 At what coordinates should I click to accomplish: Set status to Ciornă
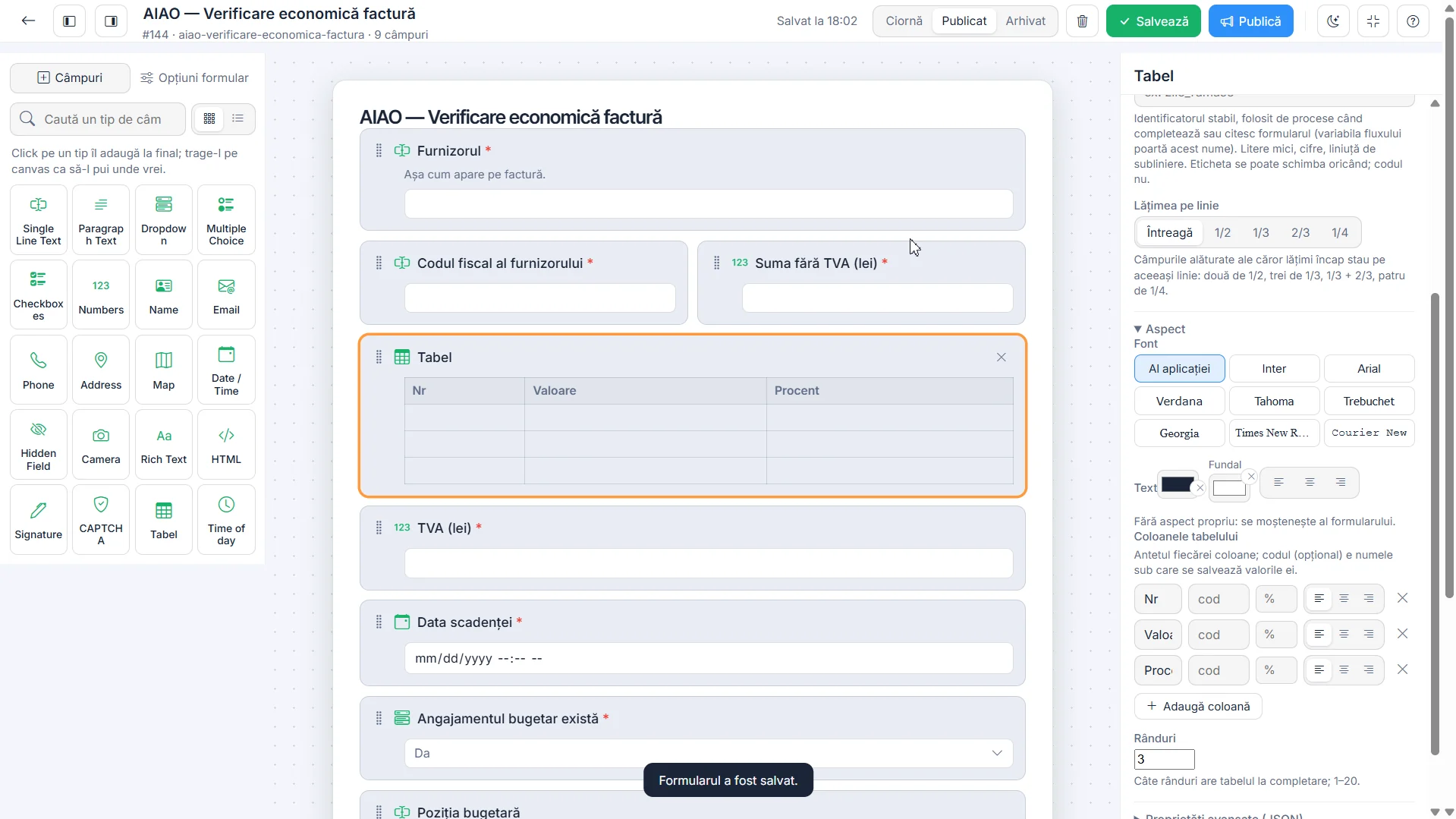904,21
